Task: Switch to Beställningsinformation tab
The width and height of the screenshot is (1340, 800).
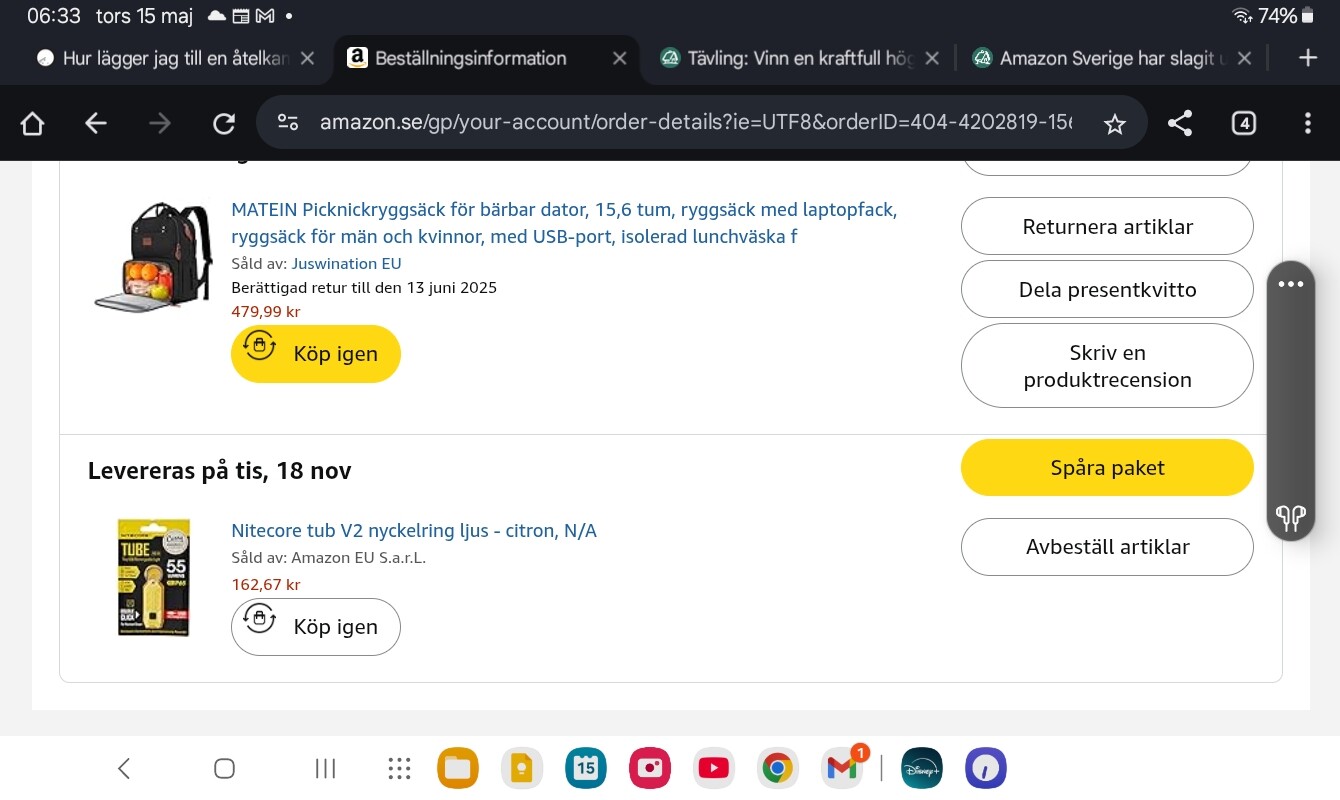Action: click(470, 58)
